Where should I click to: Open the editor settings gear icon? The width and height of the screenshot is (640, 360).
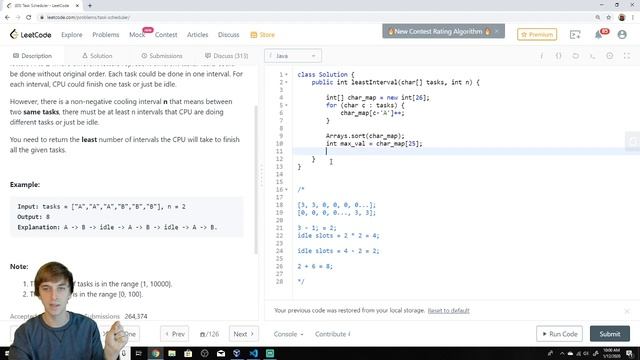pos(609,56)
